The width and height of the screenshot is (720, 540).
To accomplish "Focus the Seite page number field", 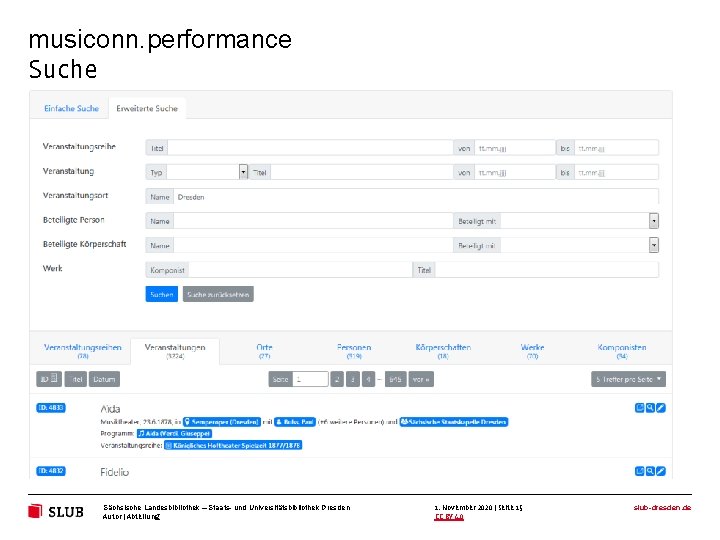I will 310,379.
